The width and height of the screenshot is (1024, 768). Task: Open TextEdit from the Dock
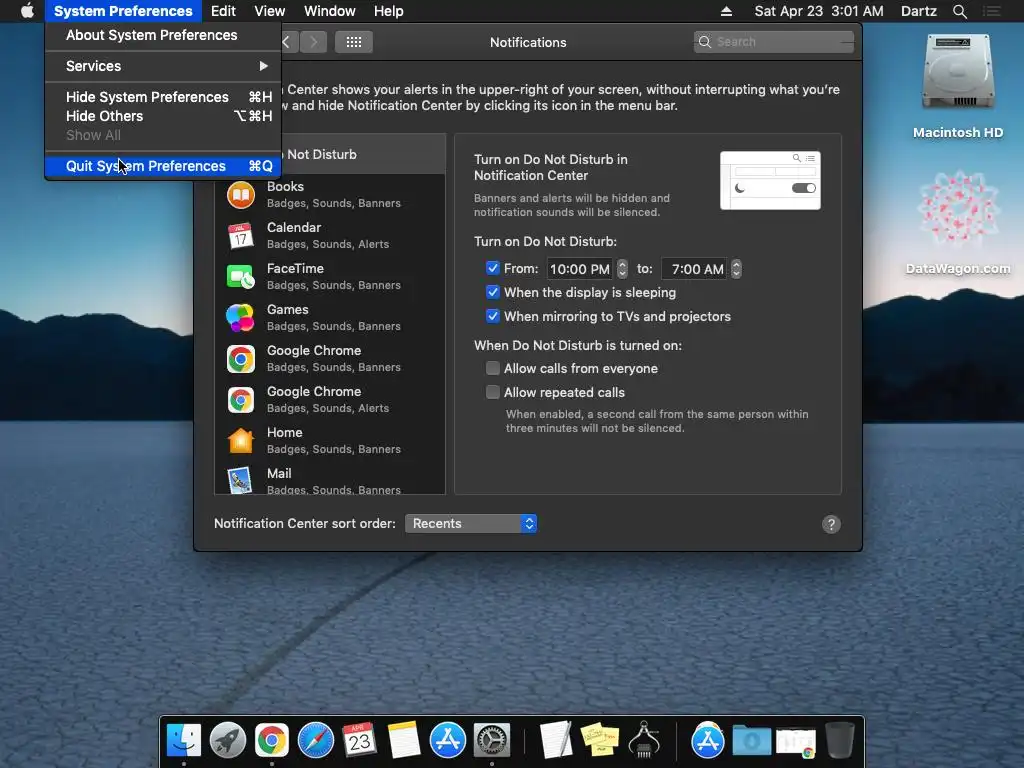(x=556, y=740)
